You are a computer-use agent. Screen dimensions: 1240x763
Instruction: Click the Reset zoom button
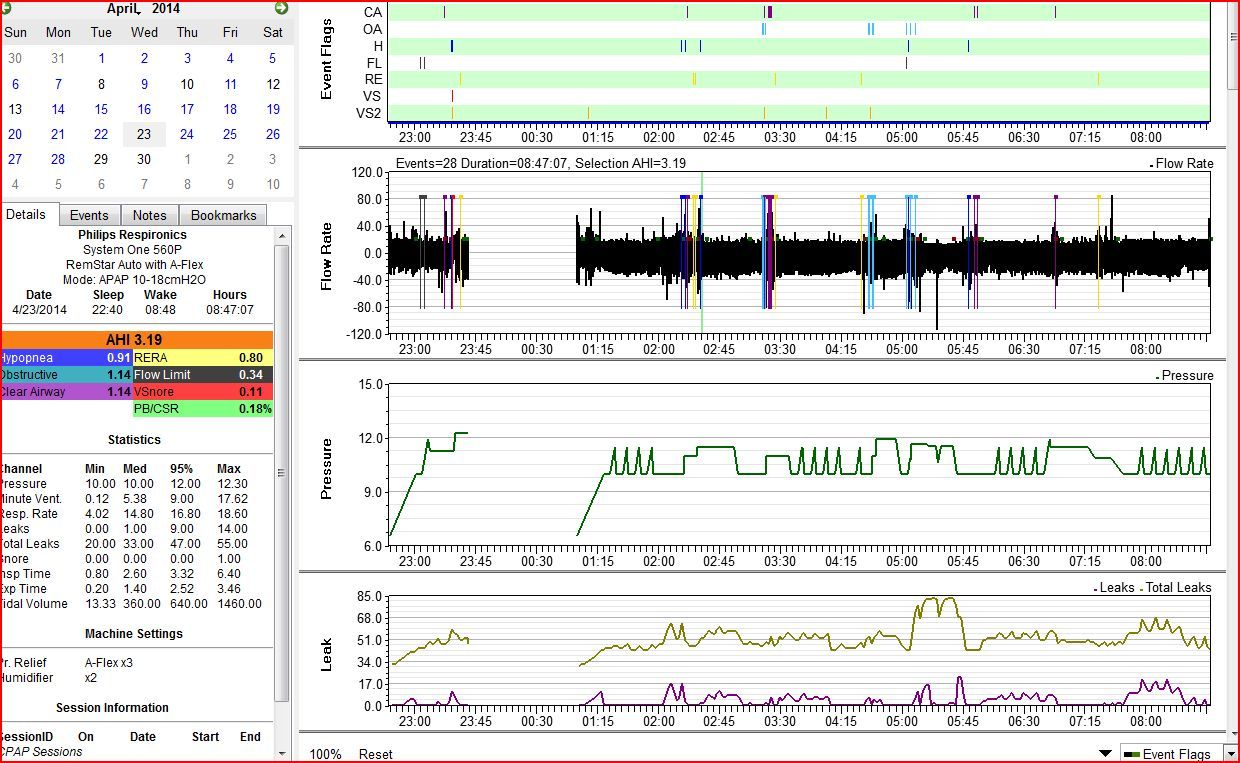tap(376, 754)
